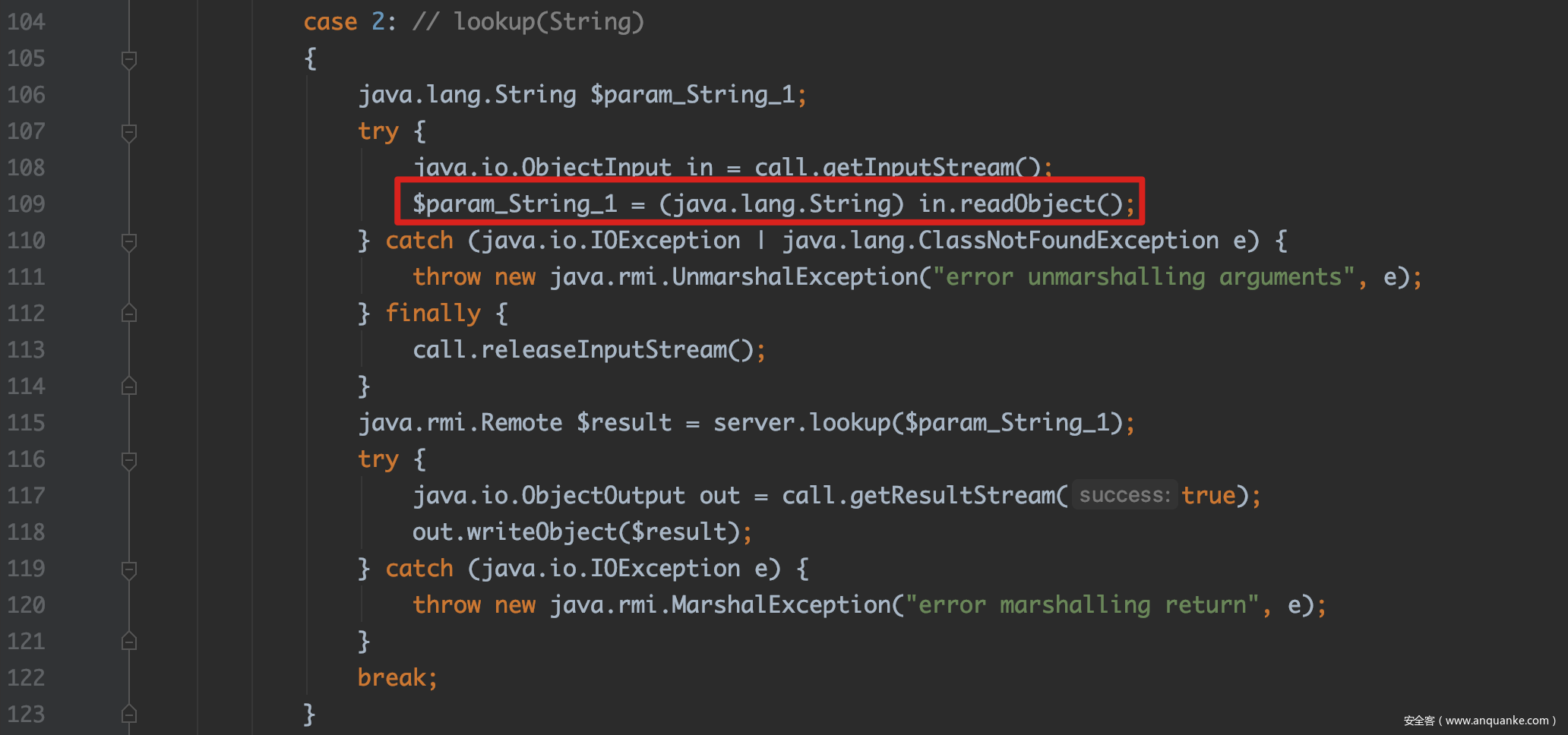Click line number 115 in the gutter
1568x735 pixels.
[27, 423]
